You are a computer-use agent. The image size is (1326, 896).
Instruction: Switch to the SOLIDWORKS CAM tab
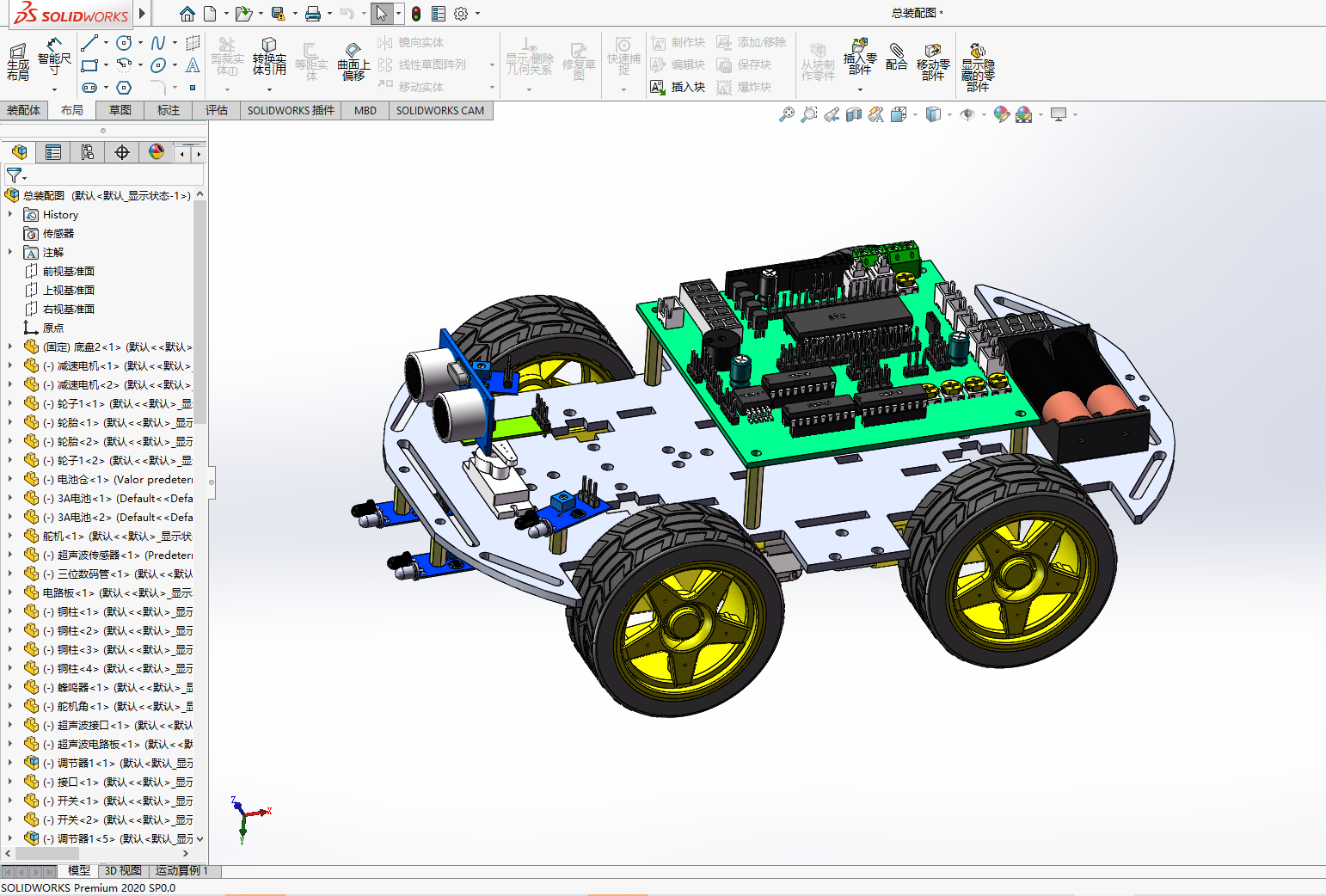(440, 110)
